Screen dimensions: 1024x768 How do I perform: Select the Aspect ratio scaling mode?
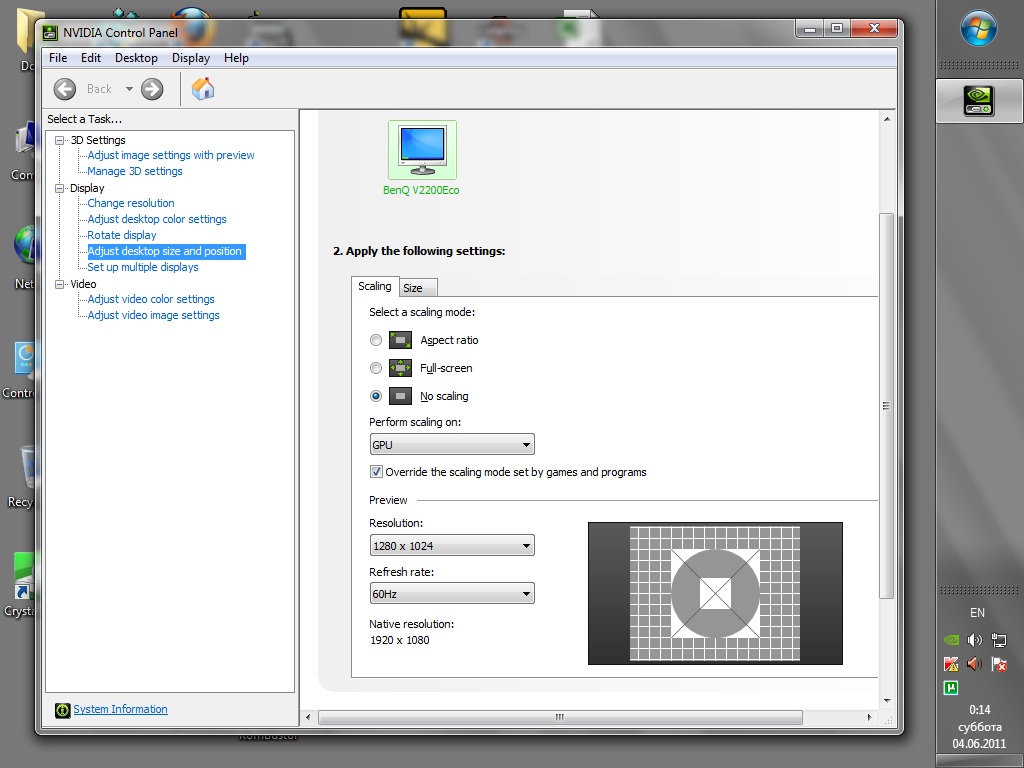(x=376, y=340)
